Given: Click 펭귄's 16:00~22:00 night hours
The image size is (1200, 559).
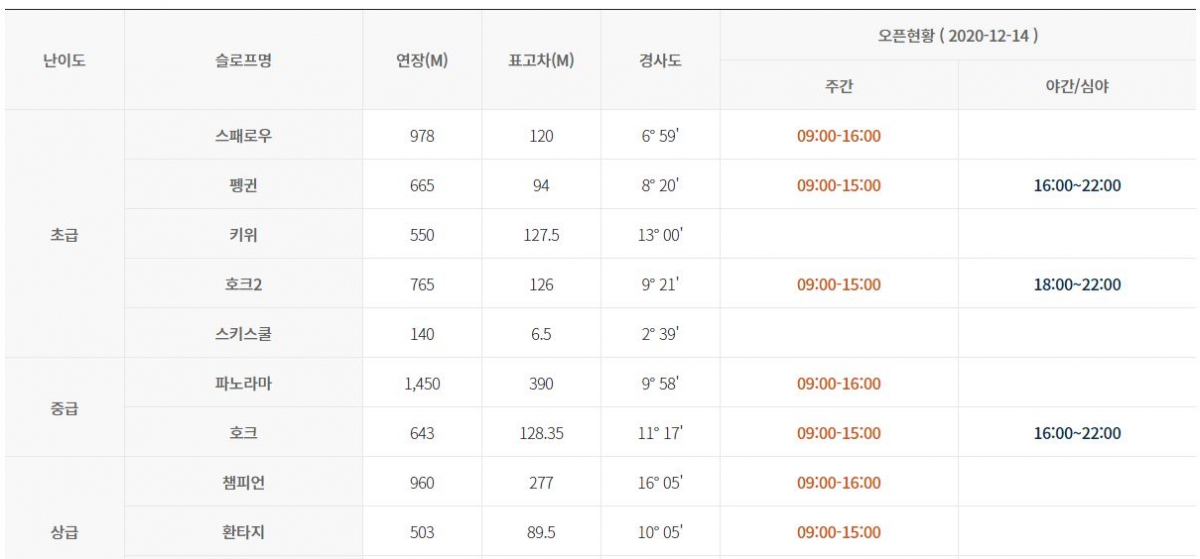Looking at the screenshot, I should click(1077, 185).
